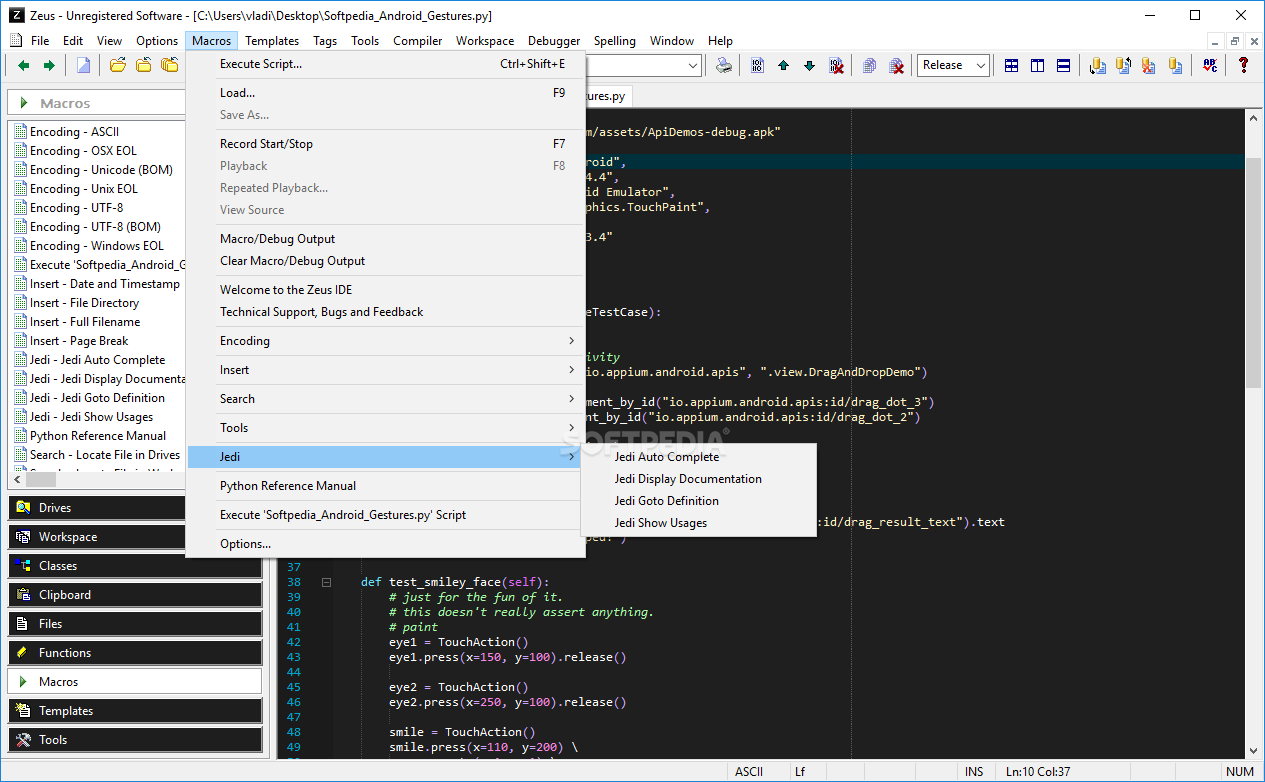This screenshot has width=1265, height=782.
Task: Click the highlighted Jedi submenu entry
Action: point(386,457)
